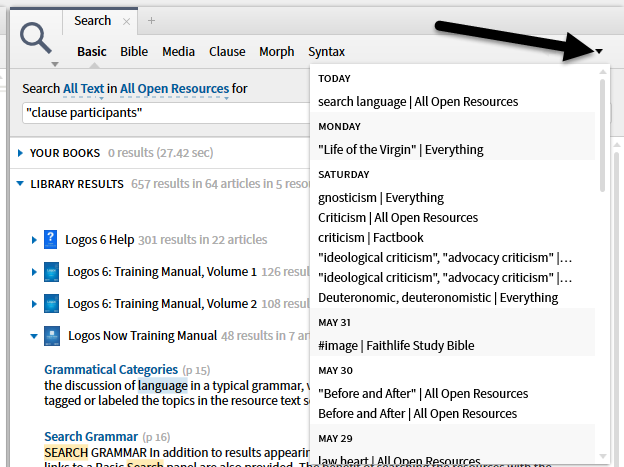
Task: Open the dropdown arrow under the magnifier
Action: [x=55, y=64]
